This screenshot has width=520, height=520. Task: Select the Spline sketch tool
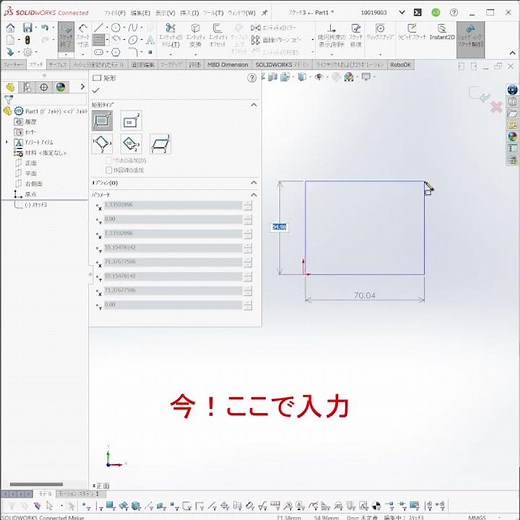tap(133, 28)
